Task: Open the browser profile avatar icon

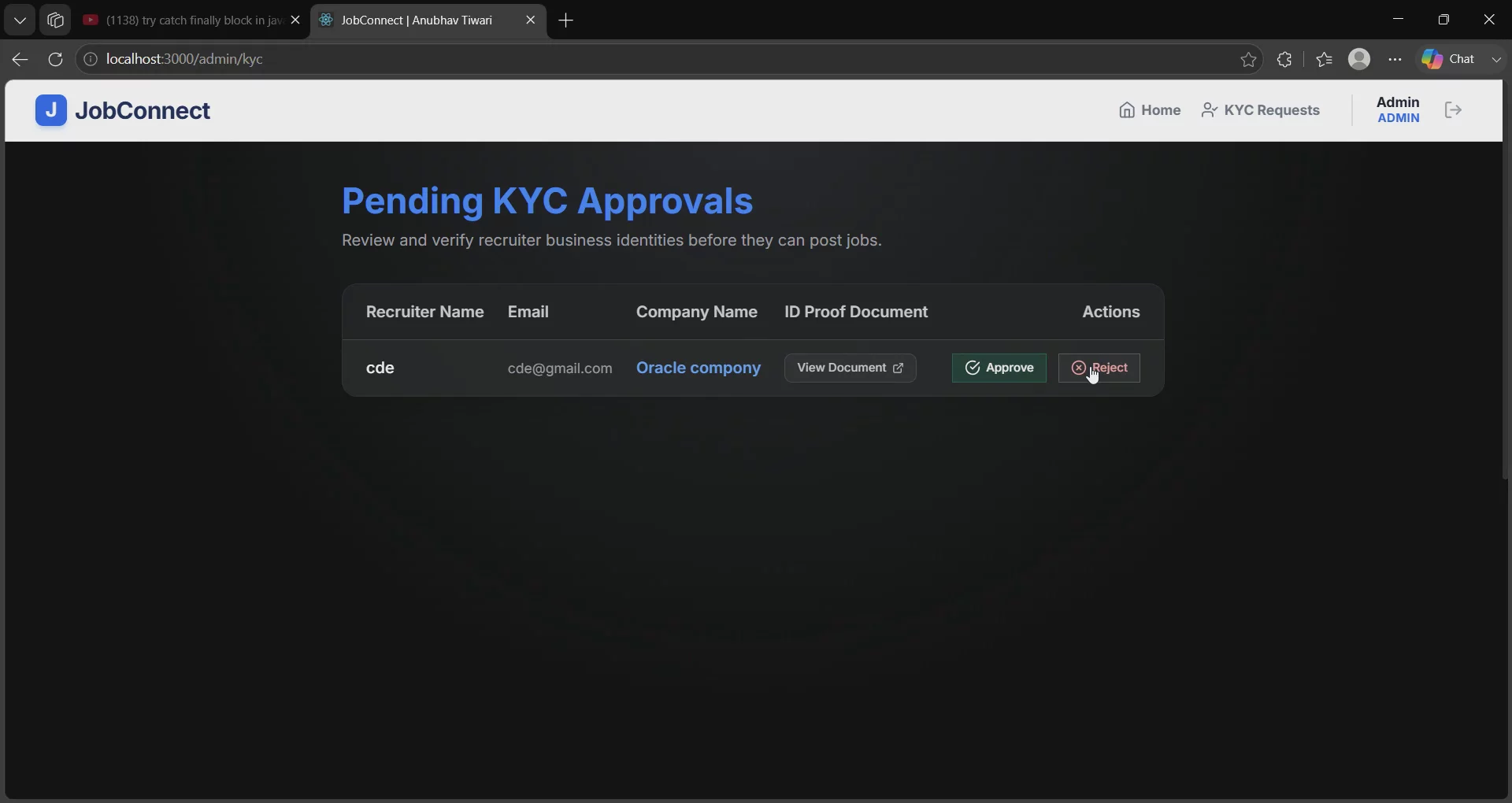Action: point(1359,59)
